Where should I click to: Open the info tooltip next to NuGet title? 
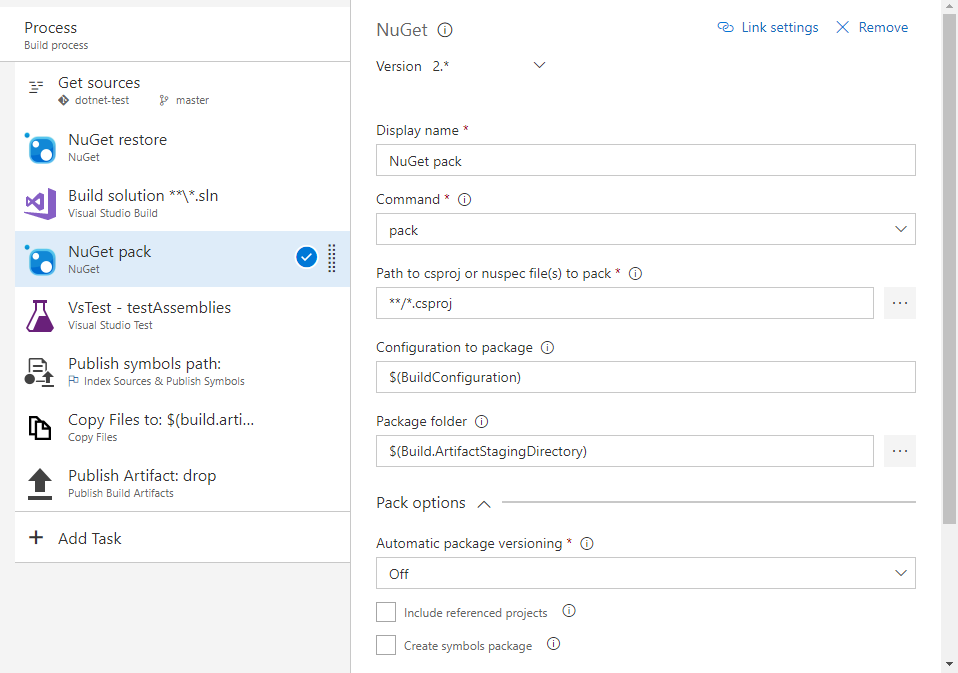(x=443, y=29)
